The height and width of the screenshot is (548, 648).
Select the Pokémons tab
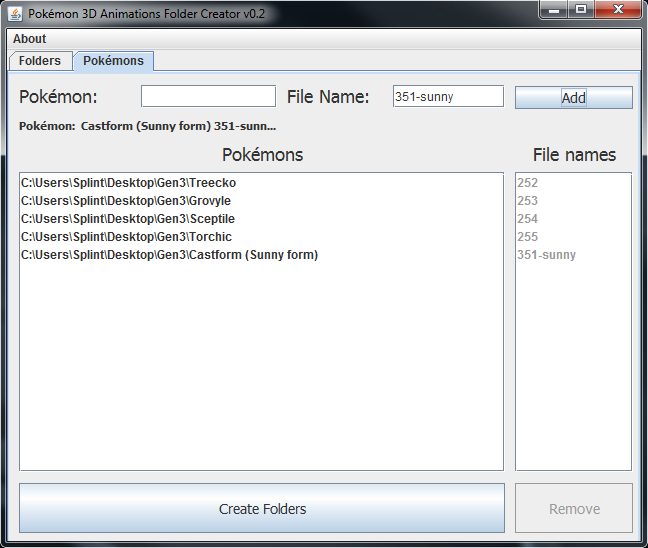coord(113,61)
